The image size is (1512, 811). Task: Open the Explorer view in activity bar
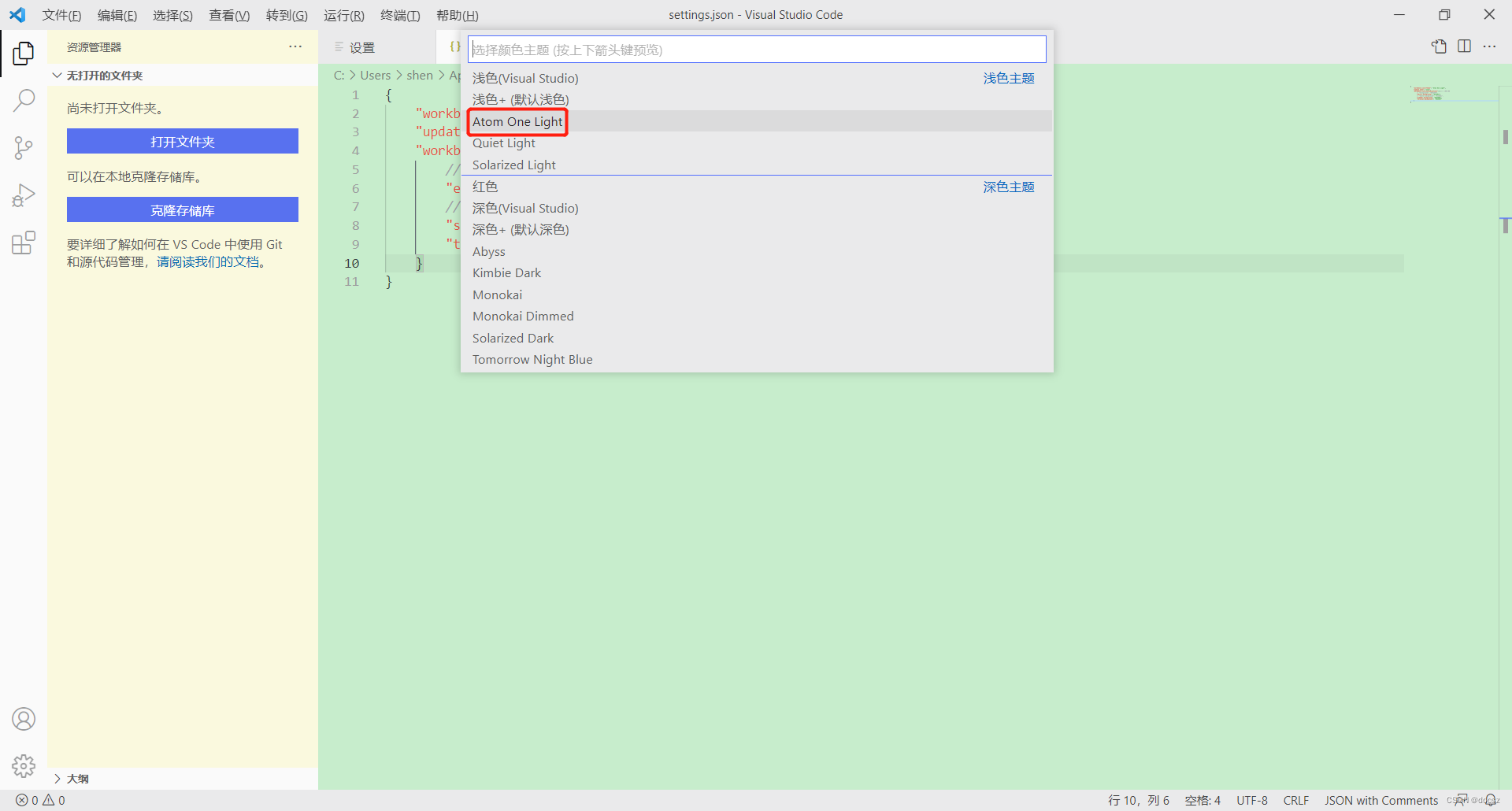[x=24, y=54]
